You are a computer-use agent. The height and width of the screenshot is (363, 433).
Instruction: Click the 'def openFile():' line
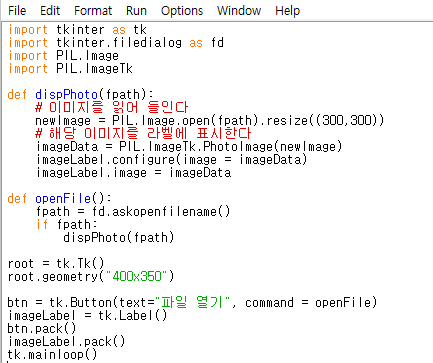coord(59,199)
